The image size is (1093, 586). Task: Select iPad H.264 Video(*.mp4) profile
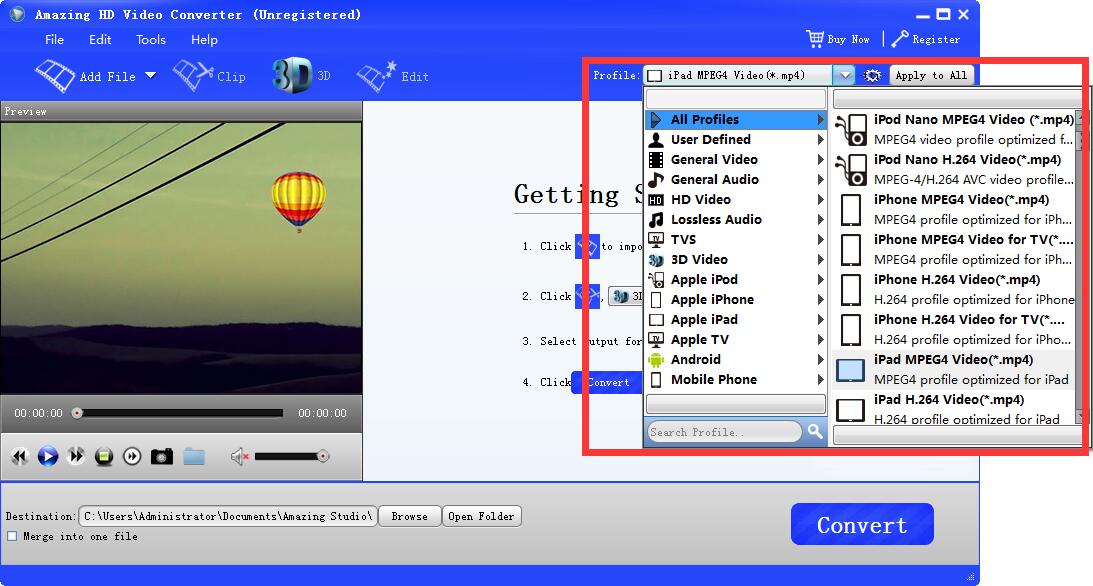tap(954, 408)
